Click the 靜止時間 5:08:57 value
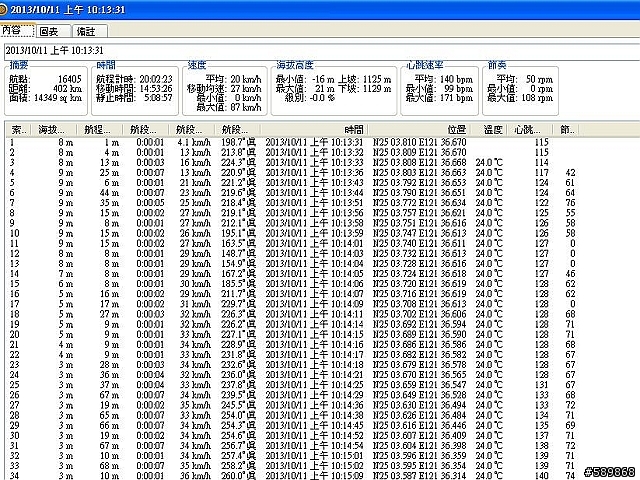The image size is (640, 480). tap(158, 98)
